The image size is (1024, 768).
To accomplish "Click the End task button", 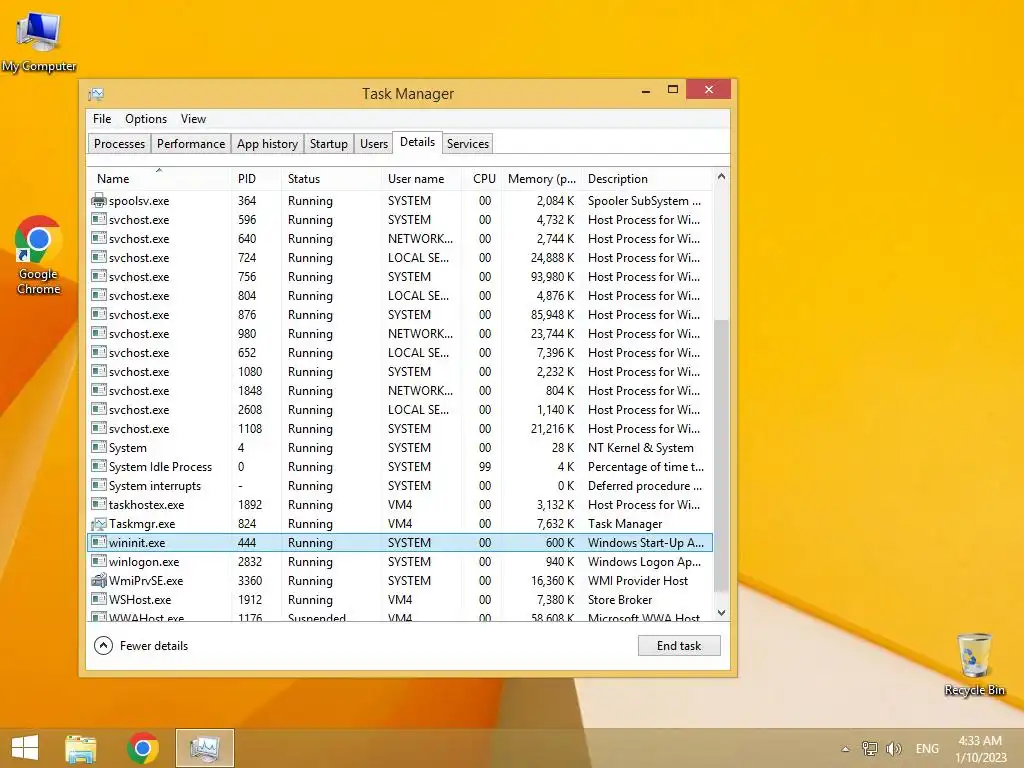I will (x=679, y=646).
